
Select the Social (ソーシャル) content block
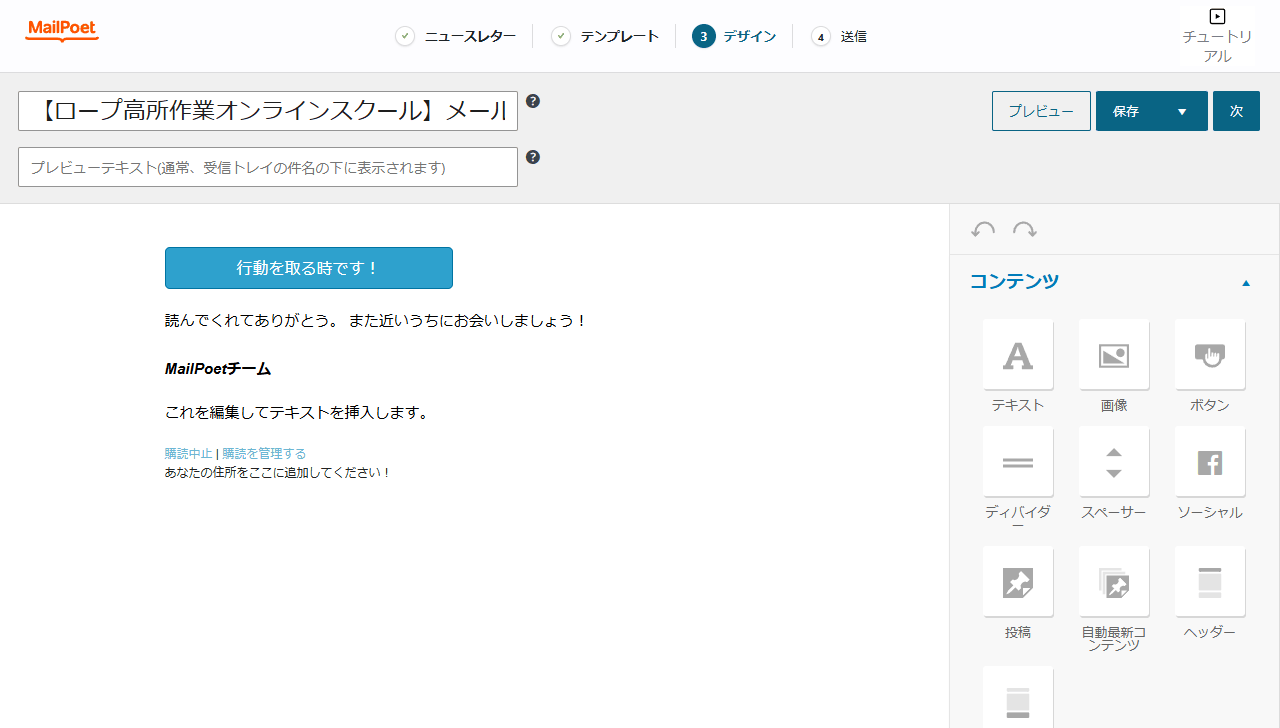1210,462
